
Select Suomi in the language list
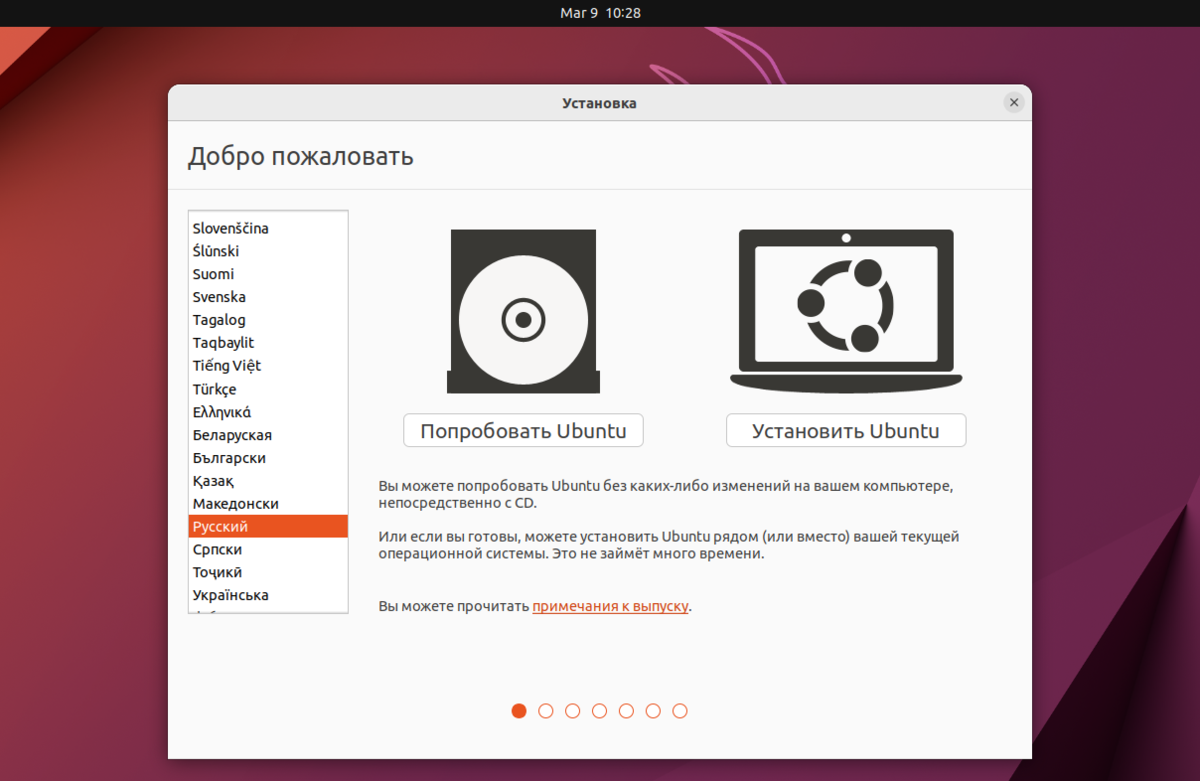268,274
